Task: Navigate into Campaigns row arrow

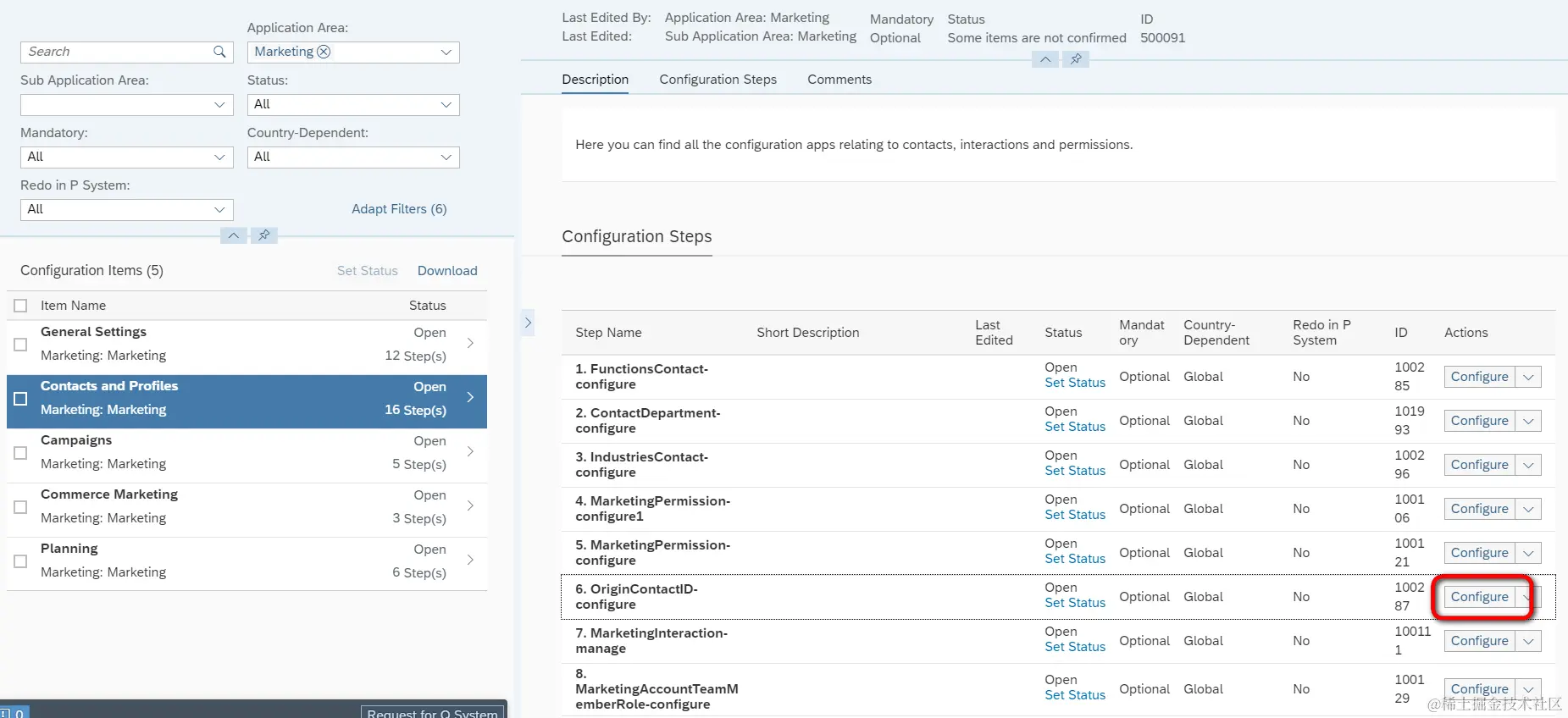Action: [x=470, y=452]
